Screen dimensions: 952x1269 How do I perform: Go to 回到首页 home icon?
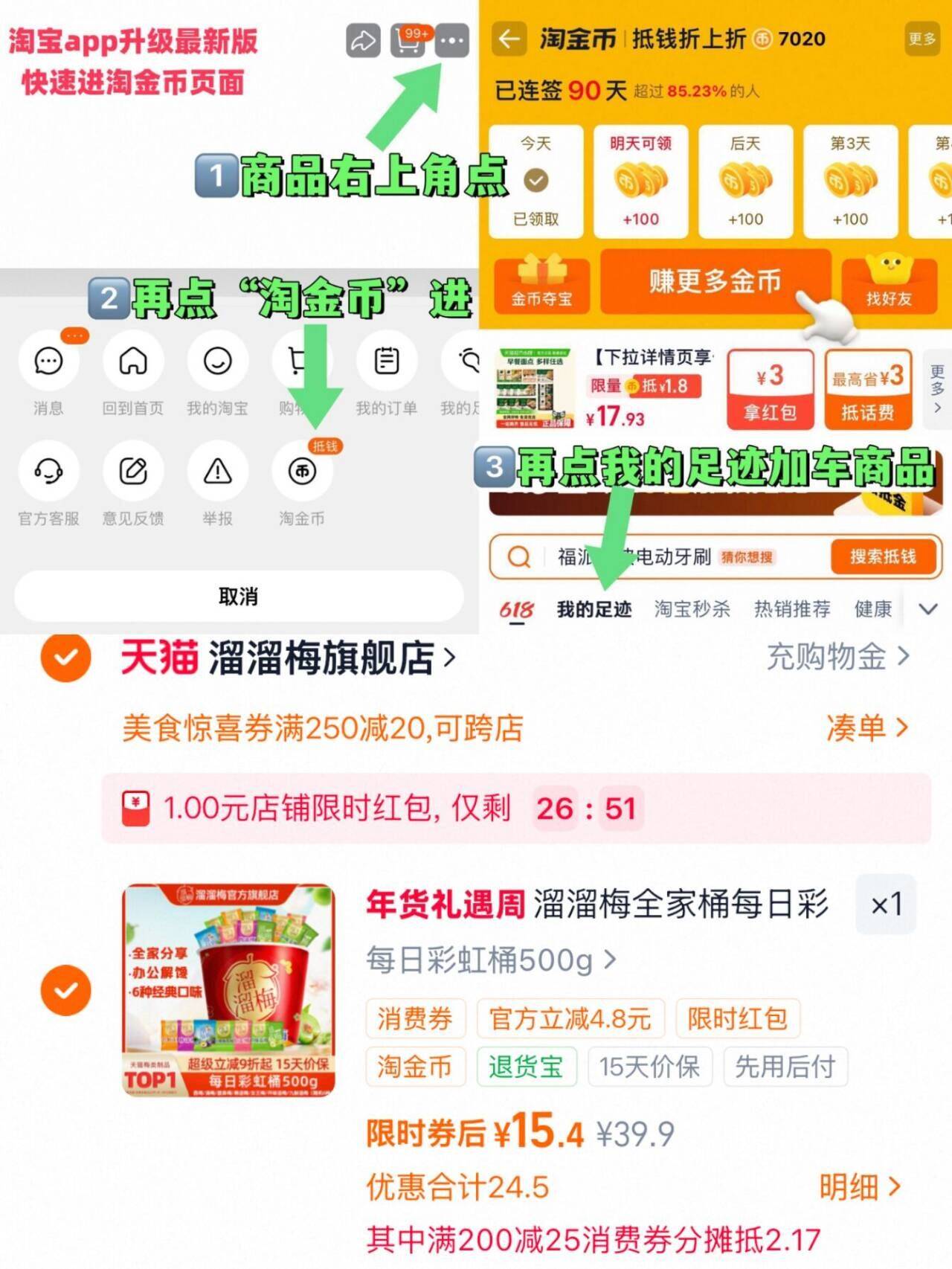[133, 362]
